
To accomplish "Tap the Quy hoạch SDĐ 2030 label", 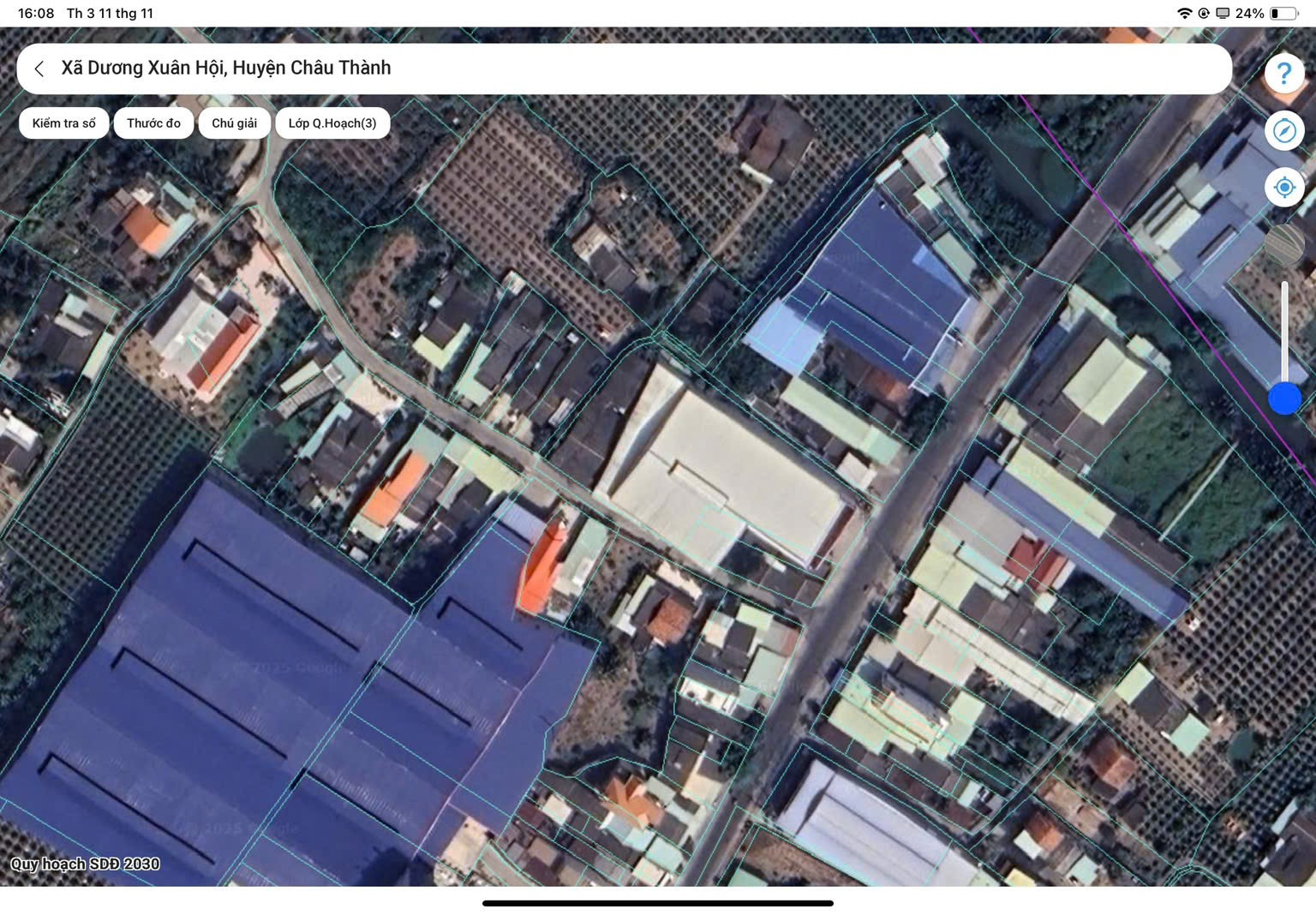I will tap(85, 864).
